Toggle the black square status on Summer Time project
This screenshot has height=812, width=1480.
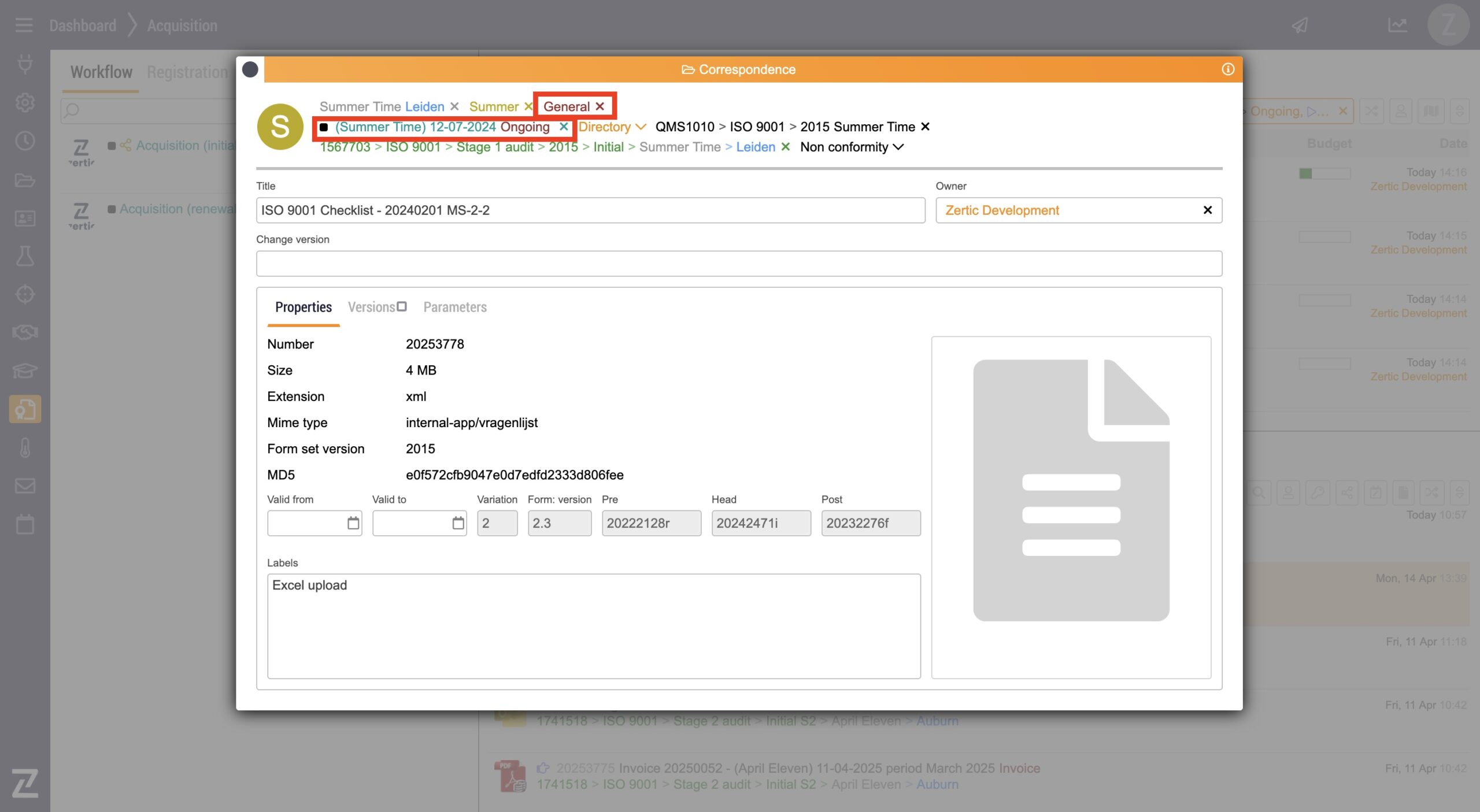coord(324,127)
